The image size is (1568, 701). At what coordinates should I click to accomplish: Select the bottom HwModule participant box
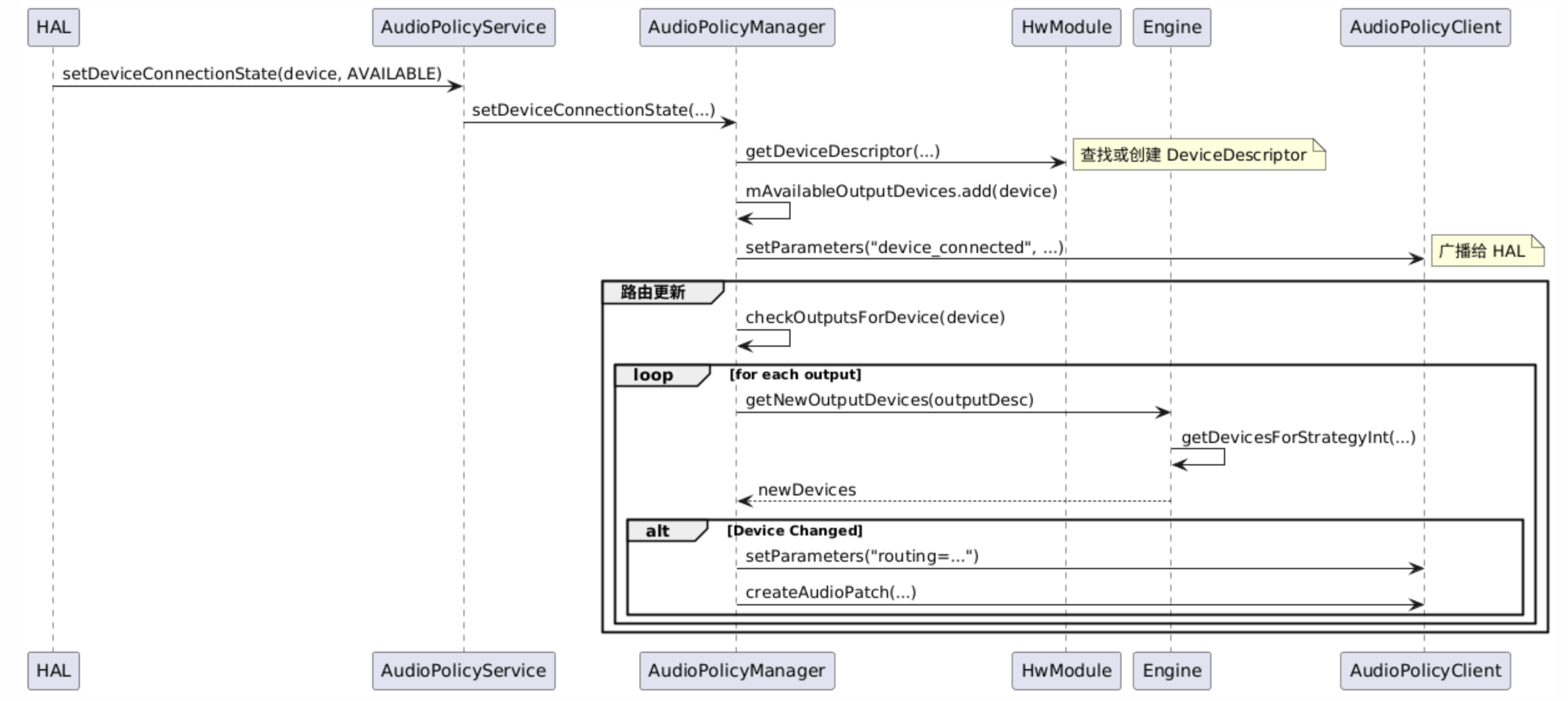pyautogui.click(x=1066, y=671)
